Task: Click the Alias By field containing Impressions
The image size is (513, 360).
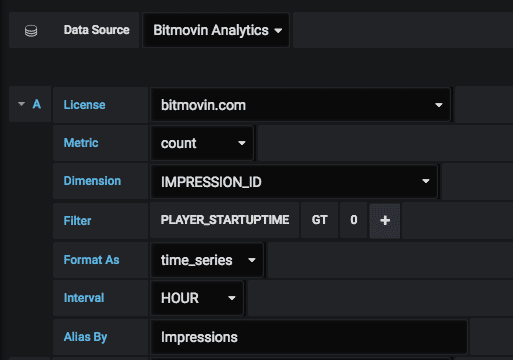Action: tap(309, 337)
